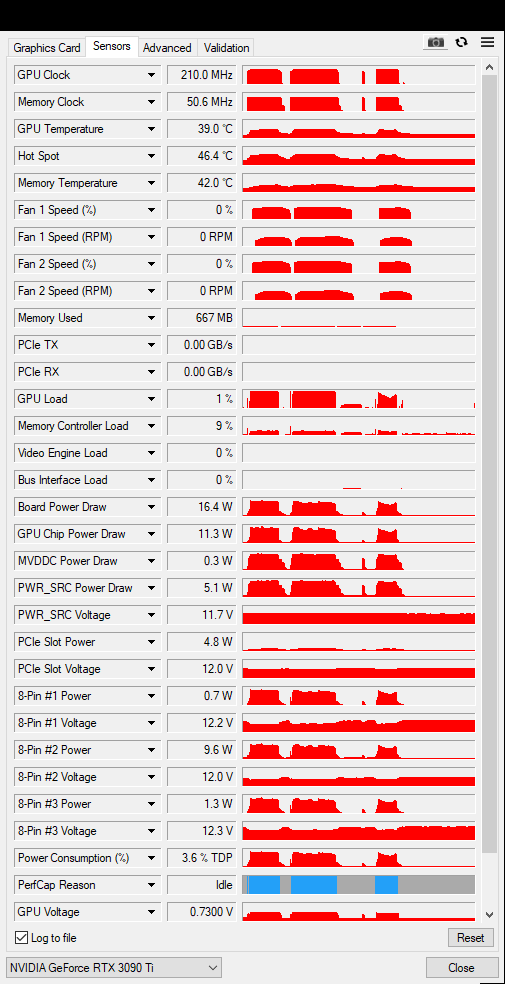
Task: Open the Memory Temperature dropdown arrow
Action: [151, 183]
